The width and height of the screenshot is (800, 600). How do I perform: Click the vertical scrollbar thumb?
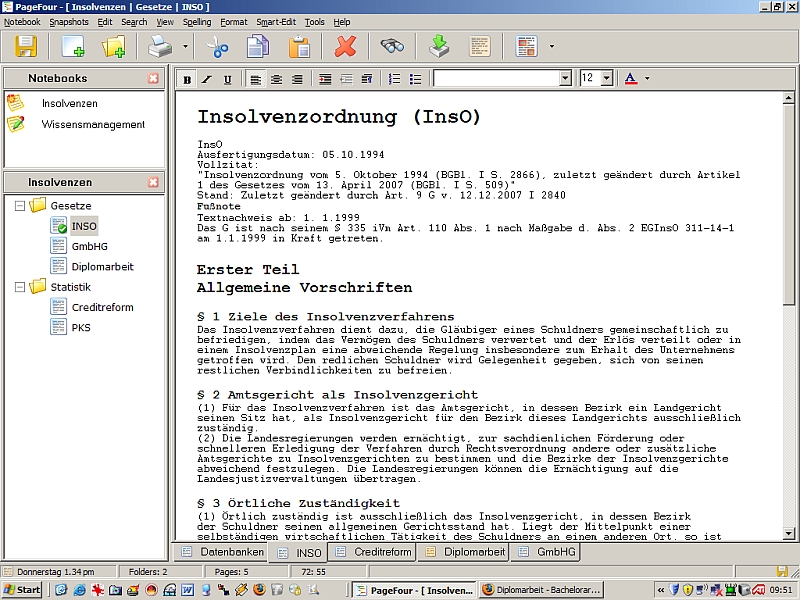[788, 205]
